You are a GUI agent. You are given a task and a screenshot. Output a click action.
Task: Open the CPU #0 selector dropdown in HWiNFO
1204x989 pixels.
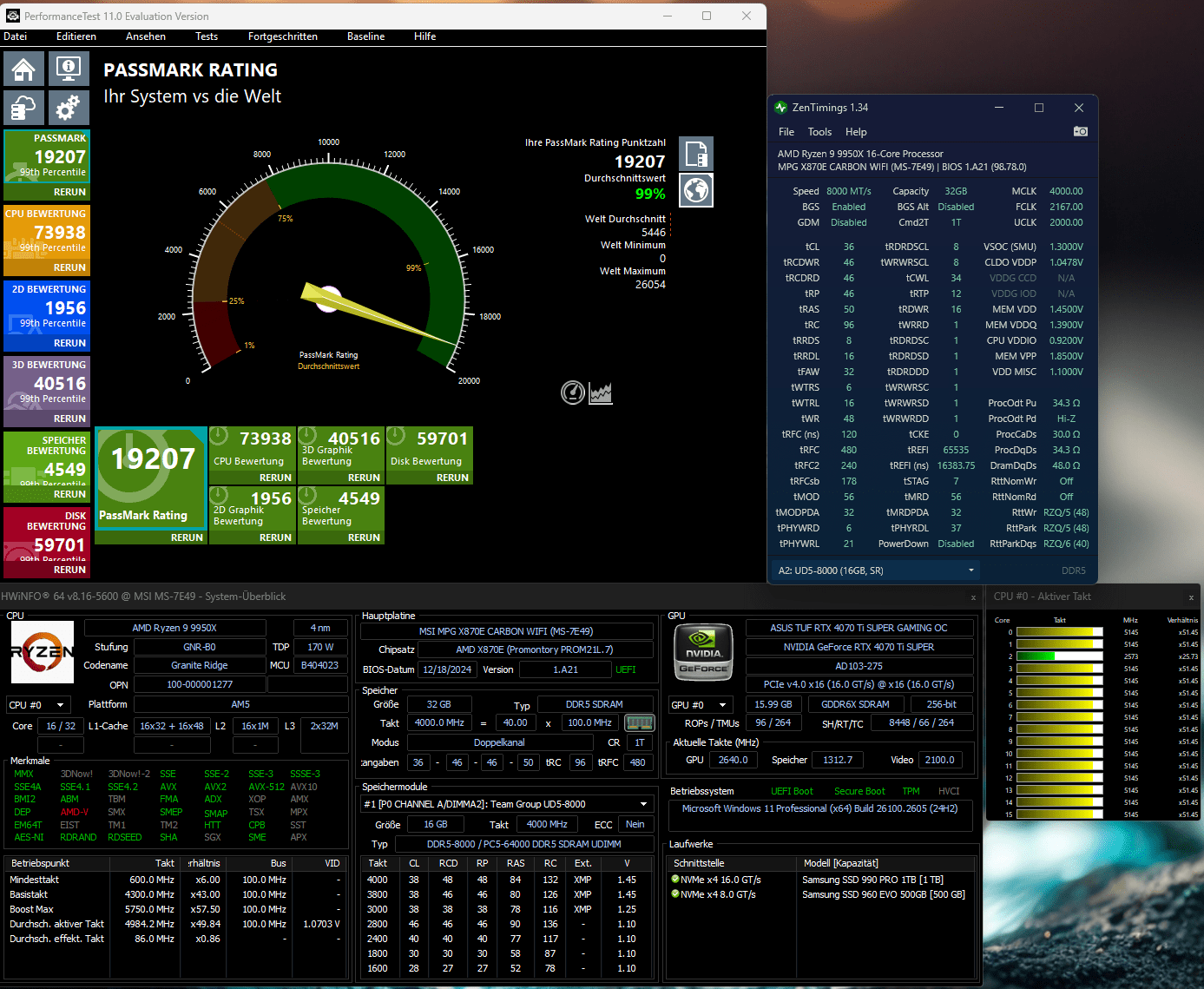pyautogui.click(x=38, y=705)
